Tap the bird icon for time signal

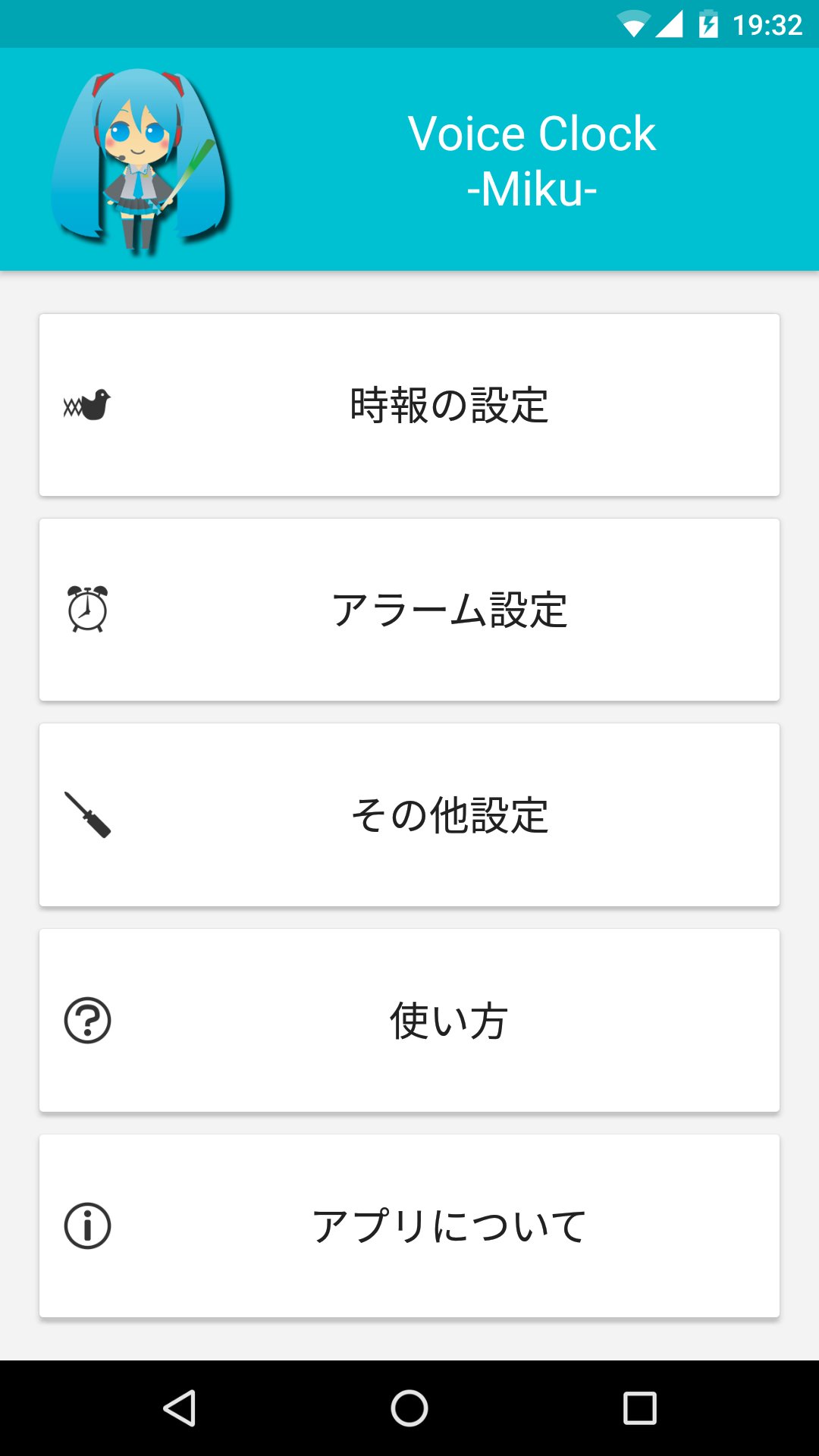[x=87, y=405]
